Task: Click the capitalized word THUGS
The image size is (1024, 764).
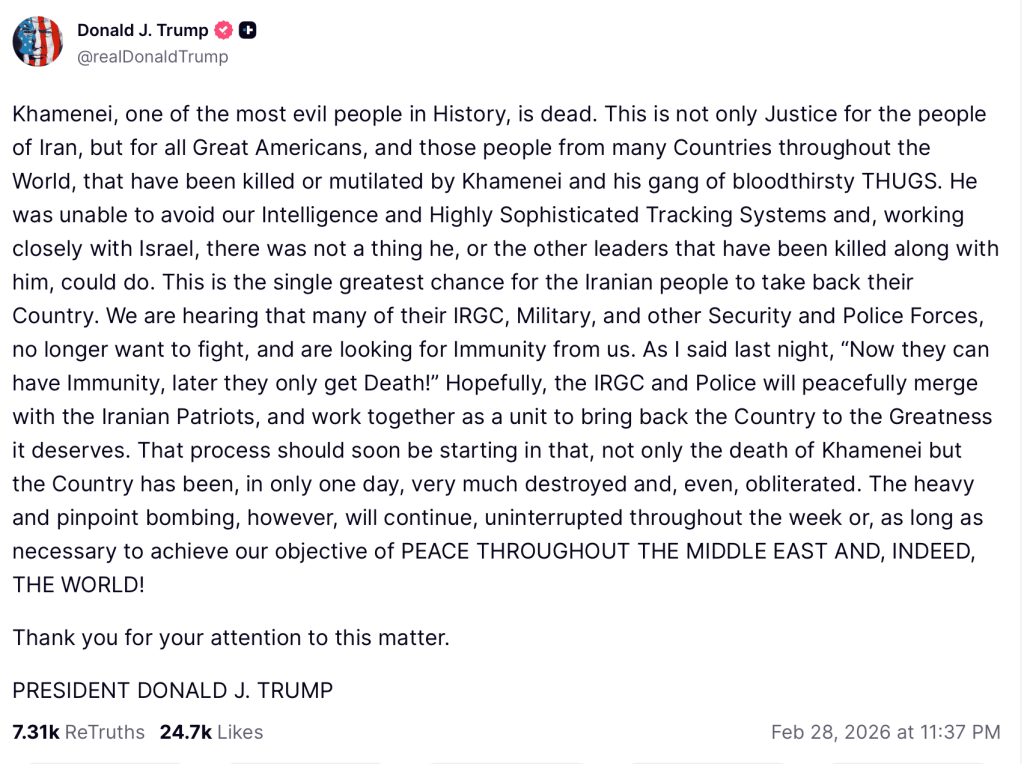Action: [x=901, y=182]
